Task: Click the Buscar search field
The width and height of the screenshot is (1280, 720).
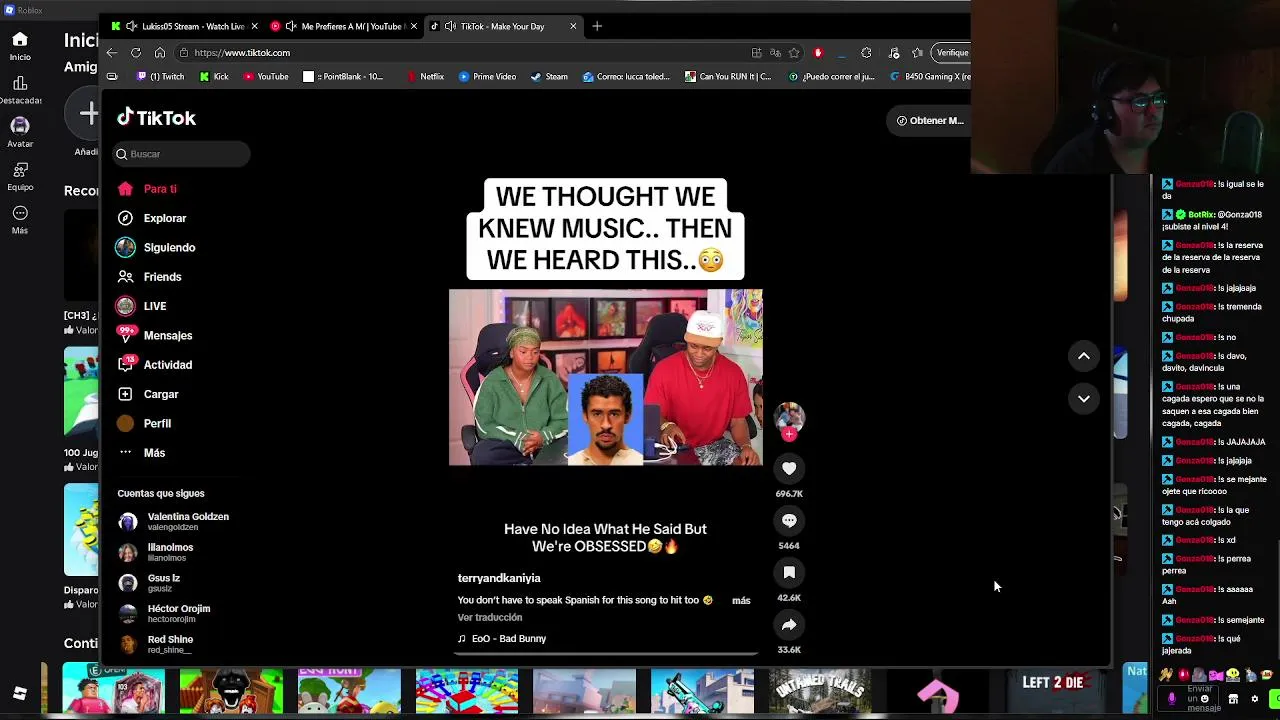Action: tap(181, 154)
